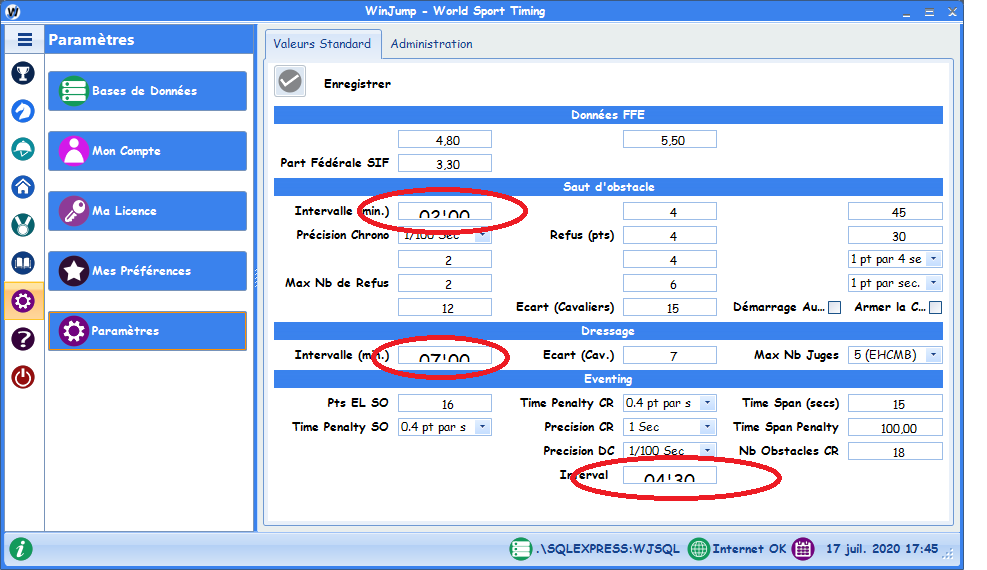The image size is (987, 570).
Task: Toggle the Armer la C... checkbox
Action: [x=935, y=308]
